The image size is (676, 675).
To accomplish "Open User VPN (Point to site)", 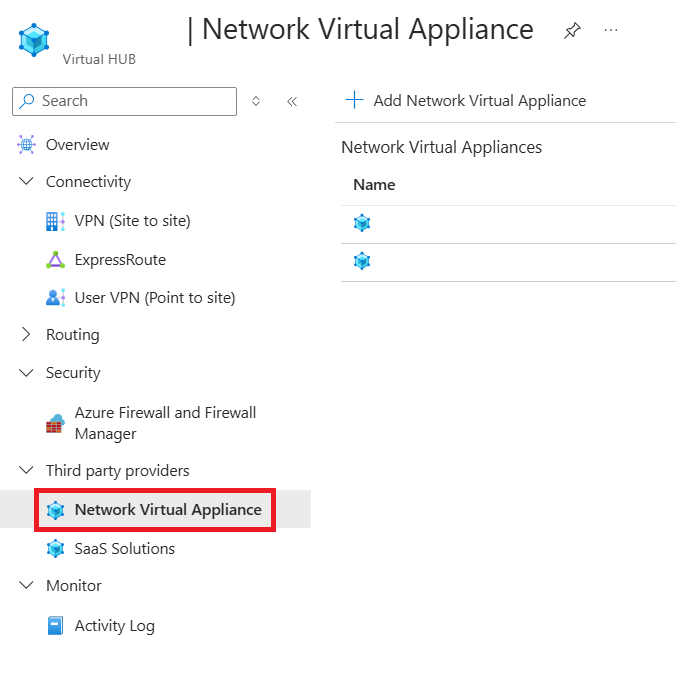I will [155, 298].
